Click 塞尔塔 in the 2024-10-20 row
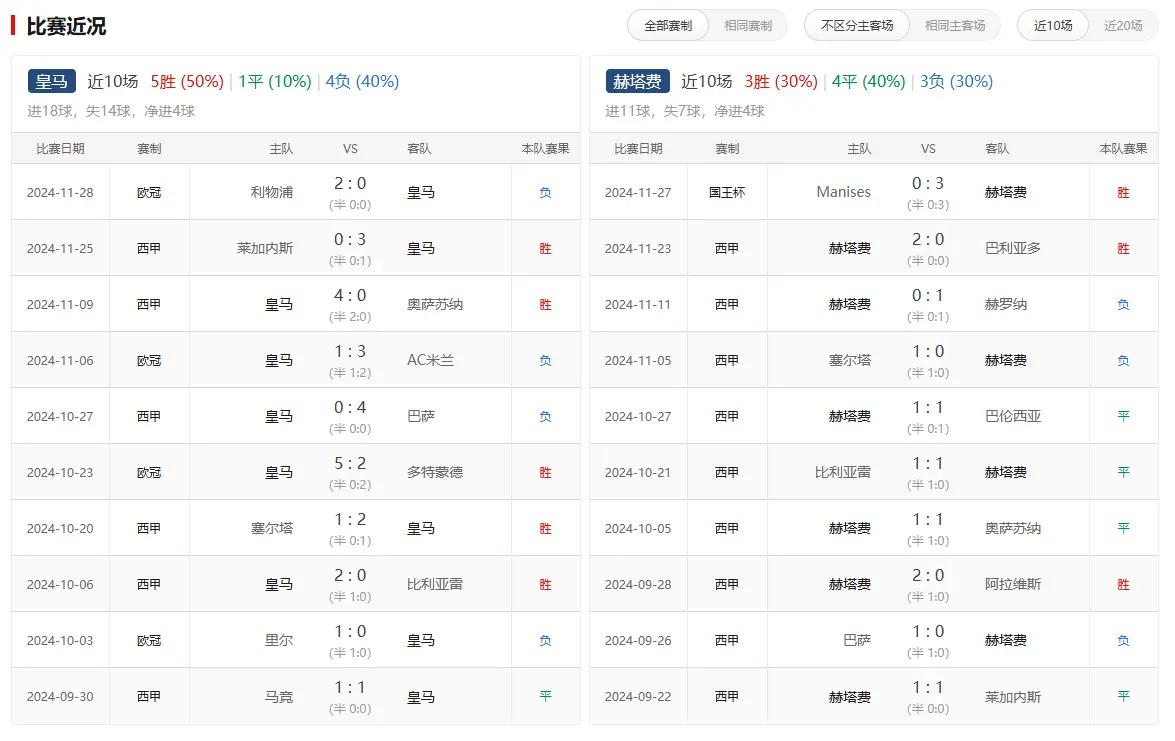This screenshot has height=741, width=1175. click(271, 528)
